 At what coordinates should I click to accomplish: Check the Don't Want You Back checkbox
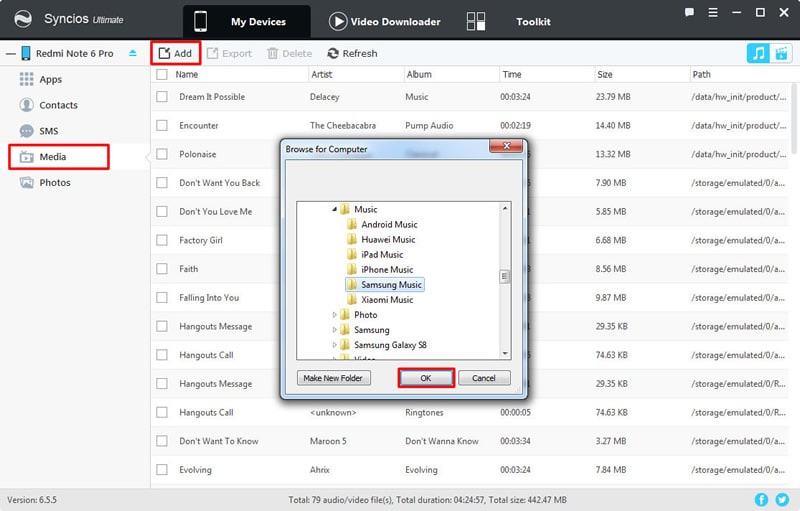tap(162, 183)
